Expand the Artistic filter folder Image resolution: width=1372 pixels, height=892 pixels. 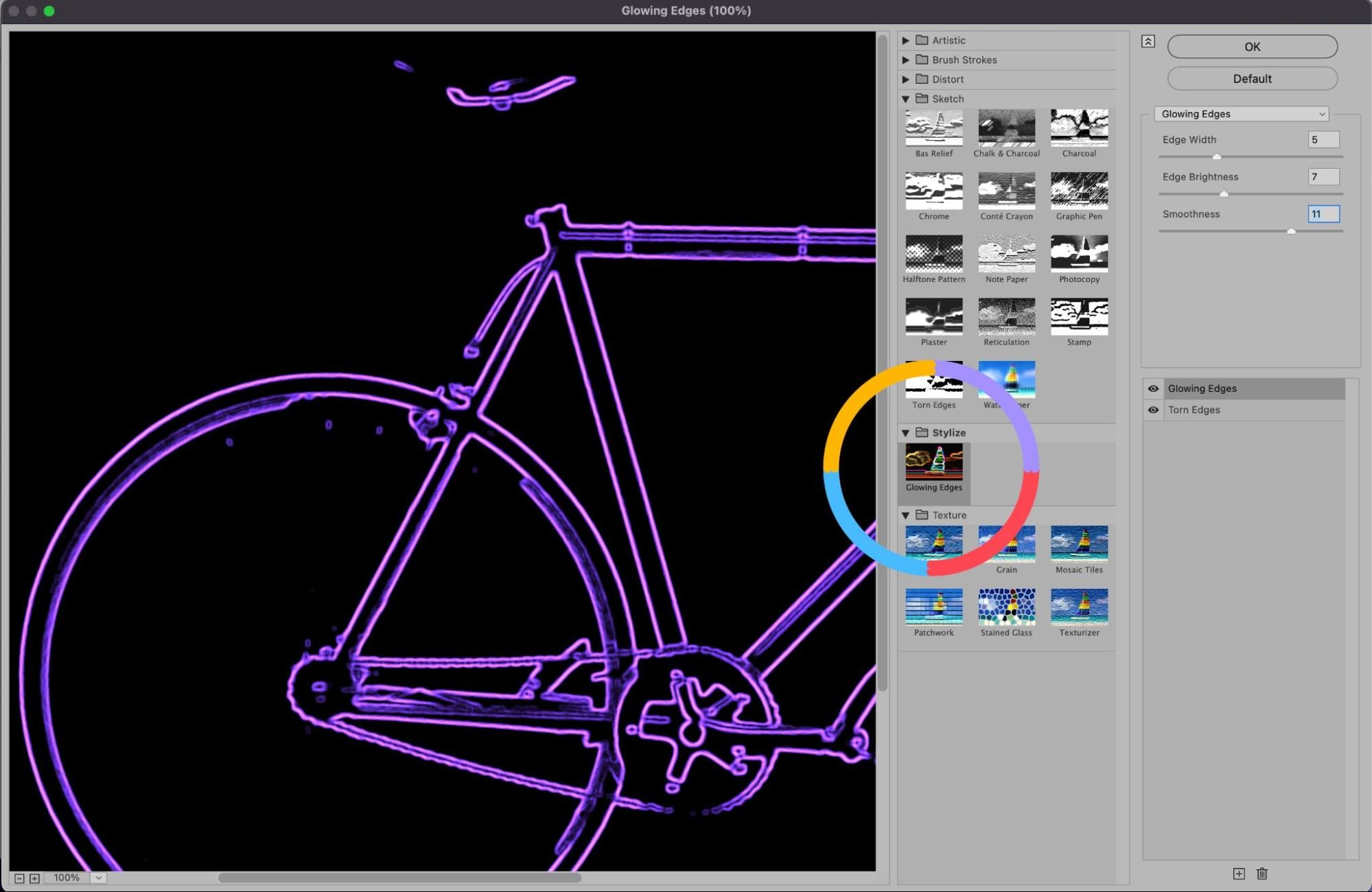click(x=905, y=40)
